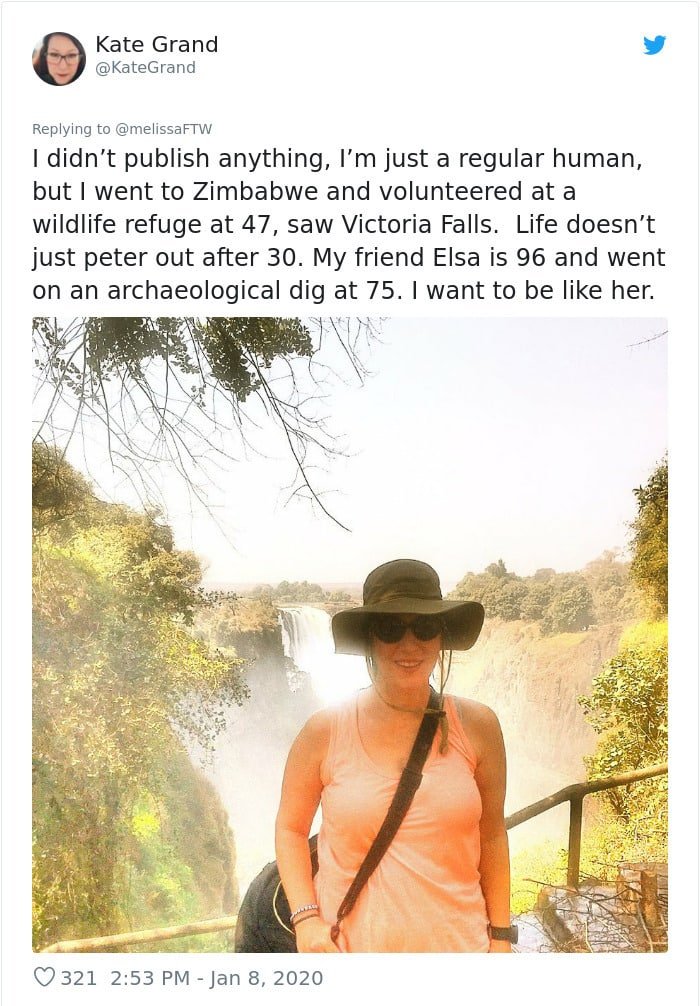Click the "Replying to" label
The image size is (700, 1006).
71,128
